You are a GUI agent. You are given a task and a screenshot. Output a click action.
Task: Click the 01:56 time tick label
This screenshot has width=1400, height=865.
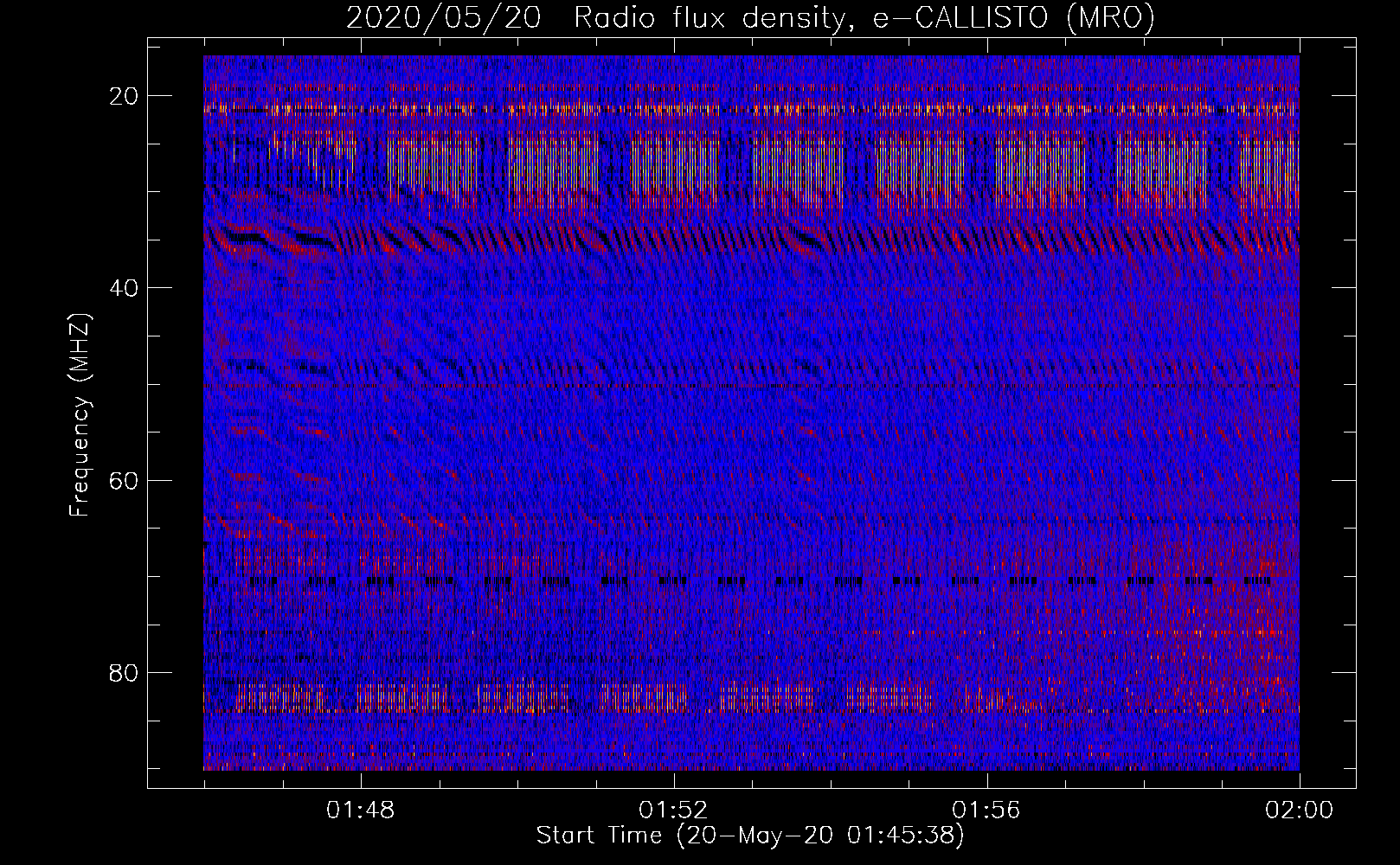tap(986, 811)
